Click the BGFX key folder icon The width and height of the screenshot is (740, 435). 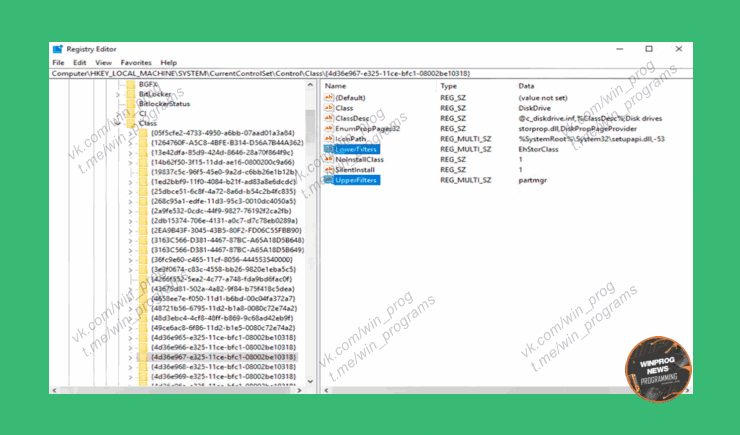point(131,84)
